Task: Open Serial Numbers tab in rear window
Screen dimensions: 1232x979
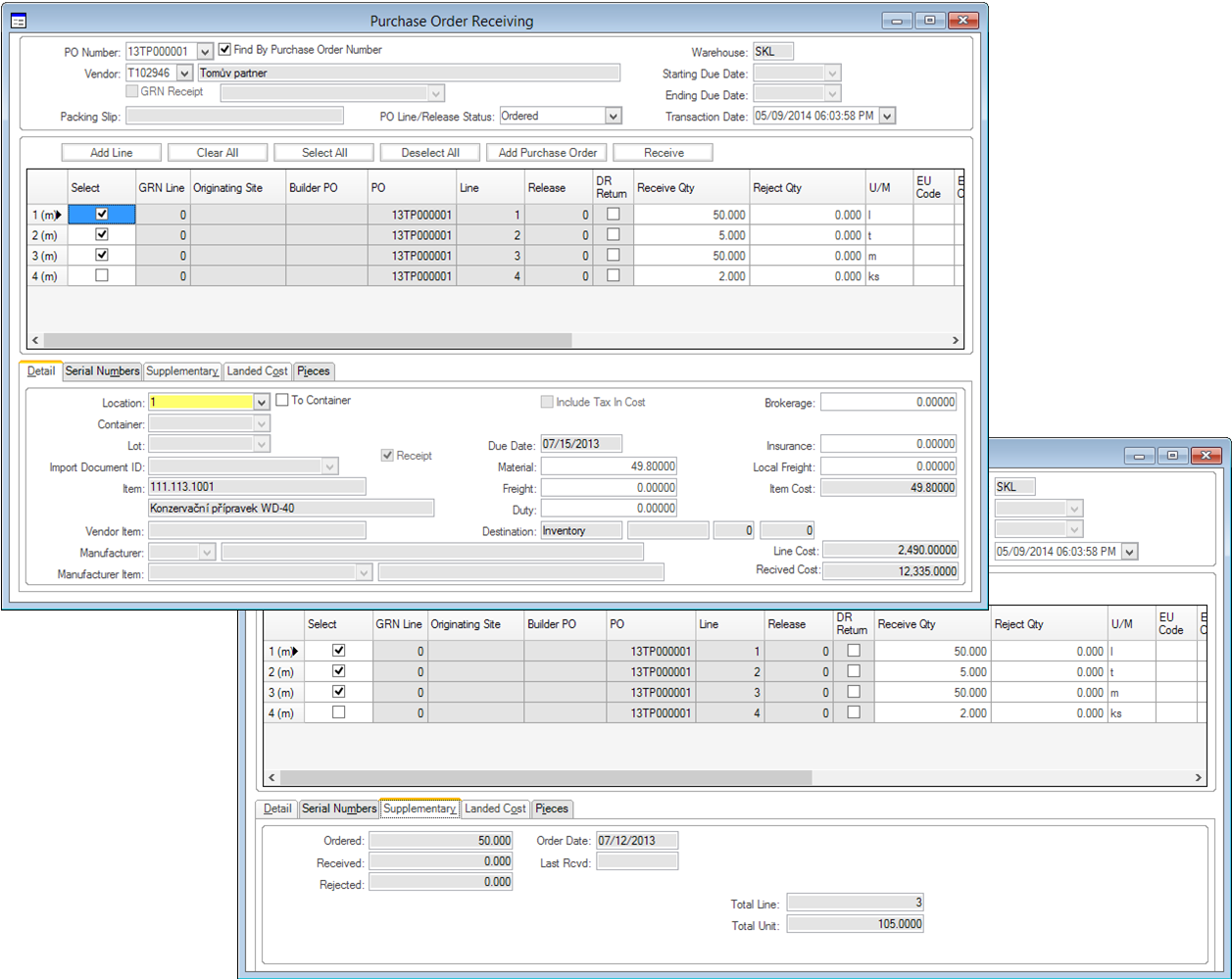Action: click(x=339, y=808)
